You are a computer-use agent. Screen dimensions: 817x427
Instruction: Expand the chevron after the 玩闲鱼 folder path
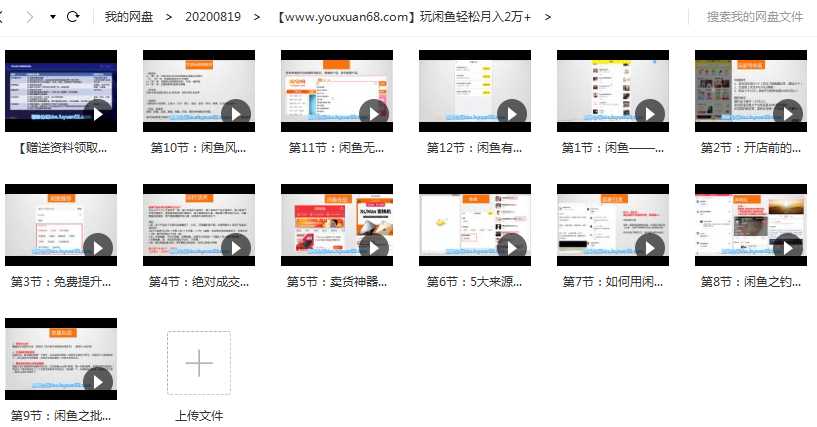point(548,17)
